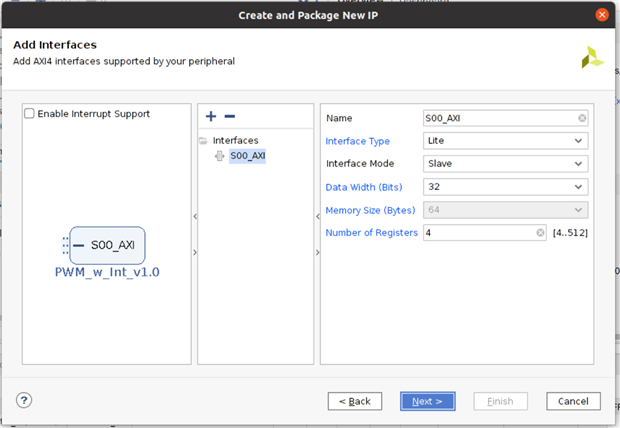This screenshot has height=428, width=620.
Task: Select S00_AXI in the Interfaces tree
Action: [246, 156]
